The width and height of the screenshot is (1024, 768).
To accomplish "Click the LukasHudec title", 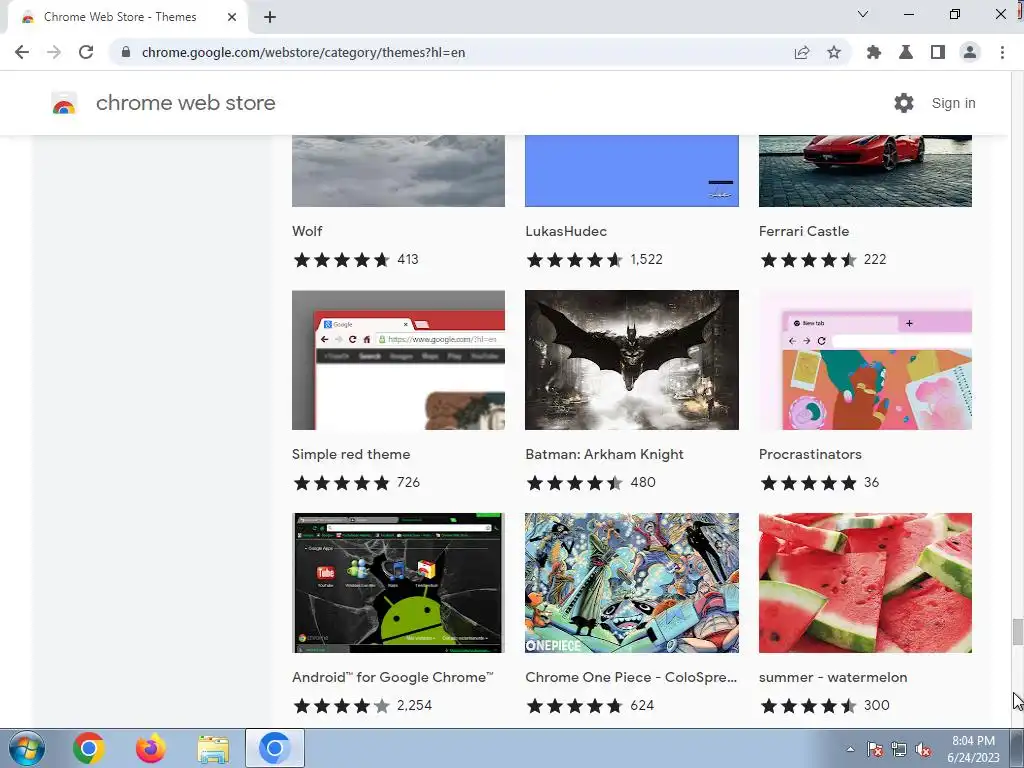I will point(566,231).
